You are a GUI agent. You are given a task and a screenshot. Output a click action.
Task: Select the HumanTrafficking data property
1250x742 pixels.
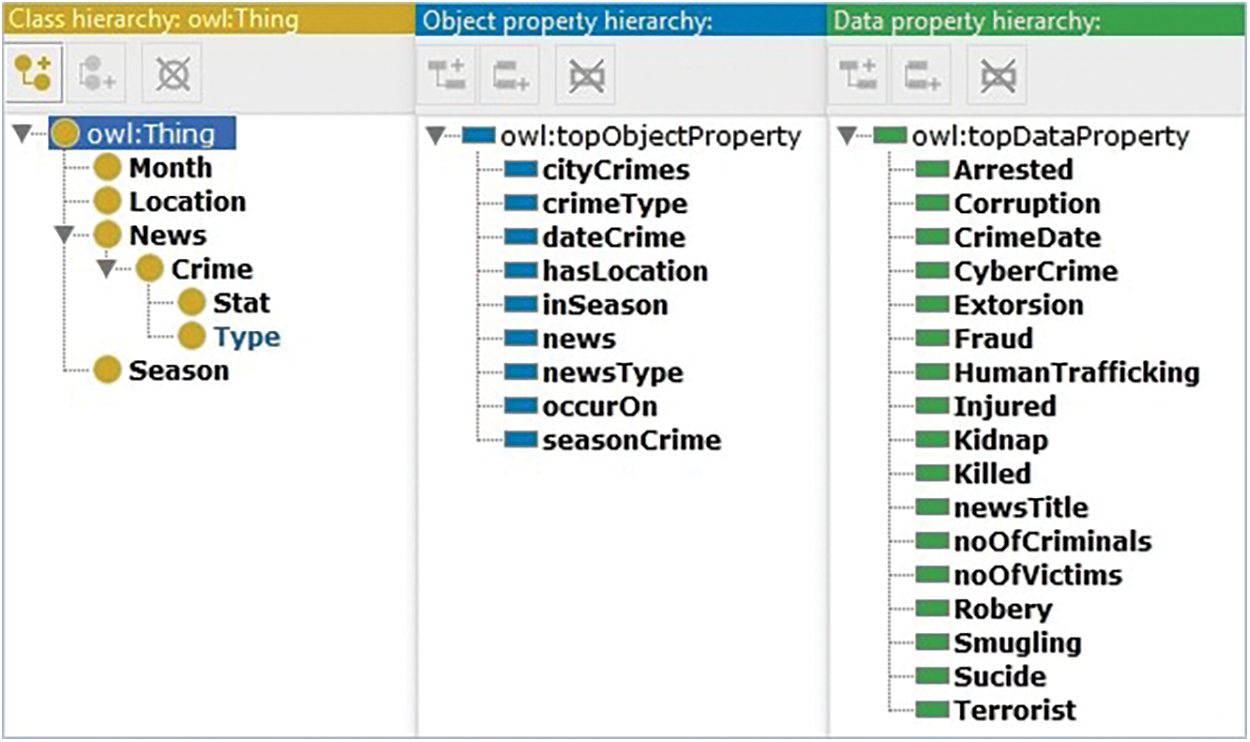[x=1075, y=373]
